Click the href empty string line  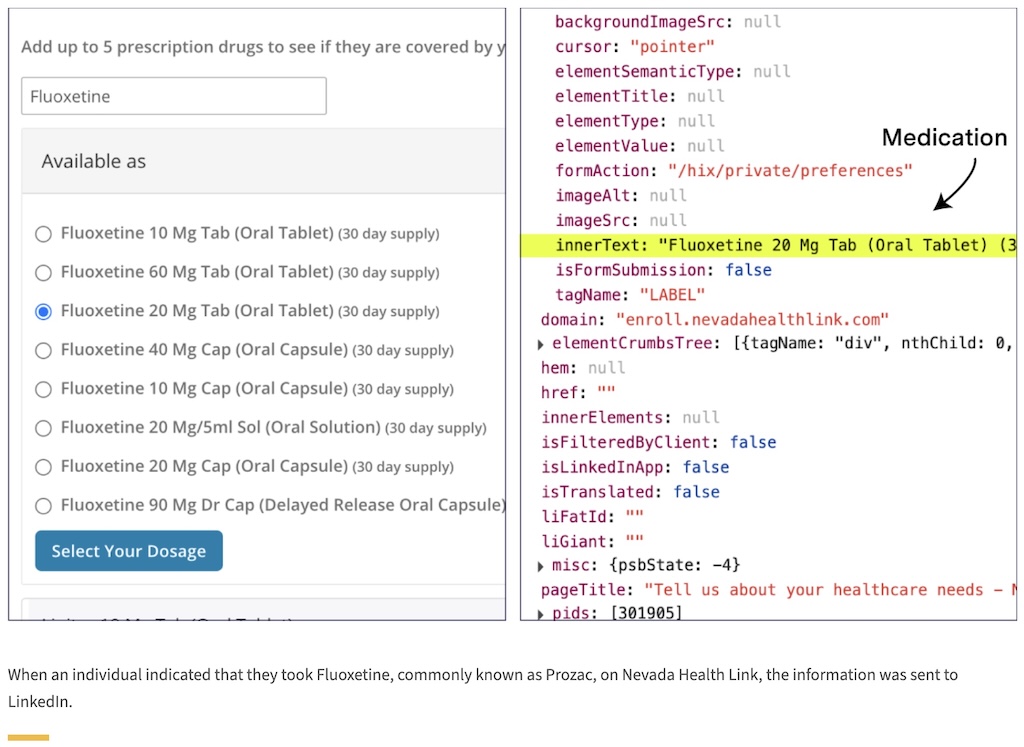[x=578, y=393]
